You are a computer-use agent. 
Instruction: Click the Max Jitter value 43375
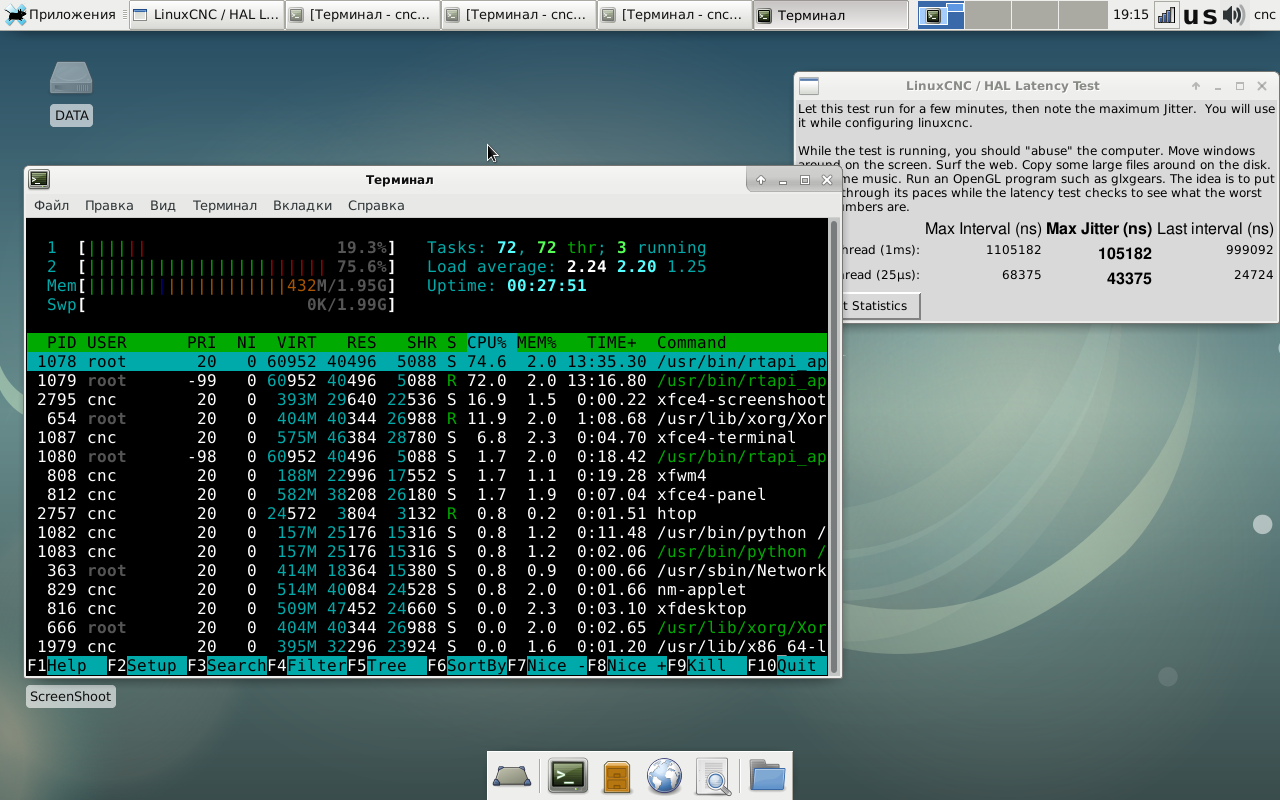pyautogui.click(x=1129, y=279)
